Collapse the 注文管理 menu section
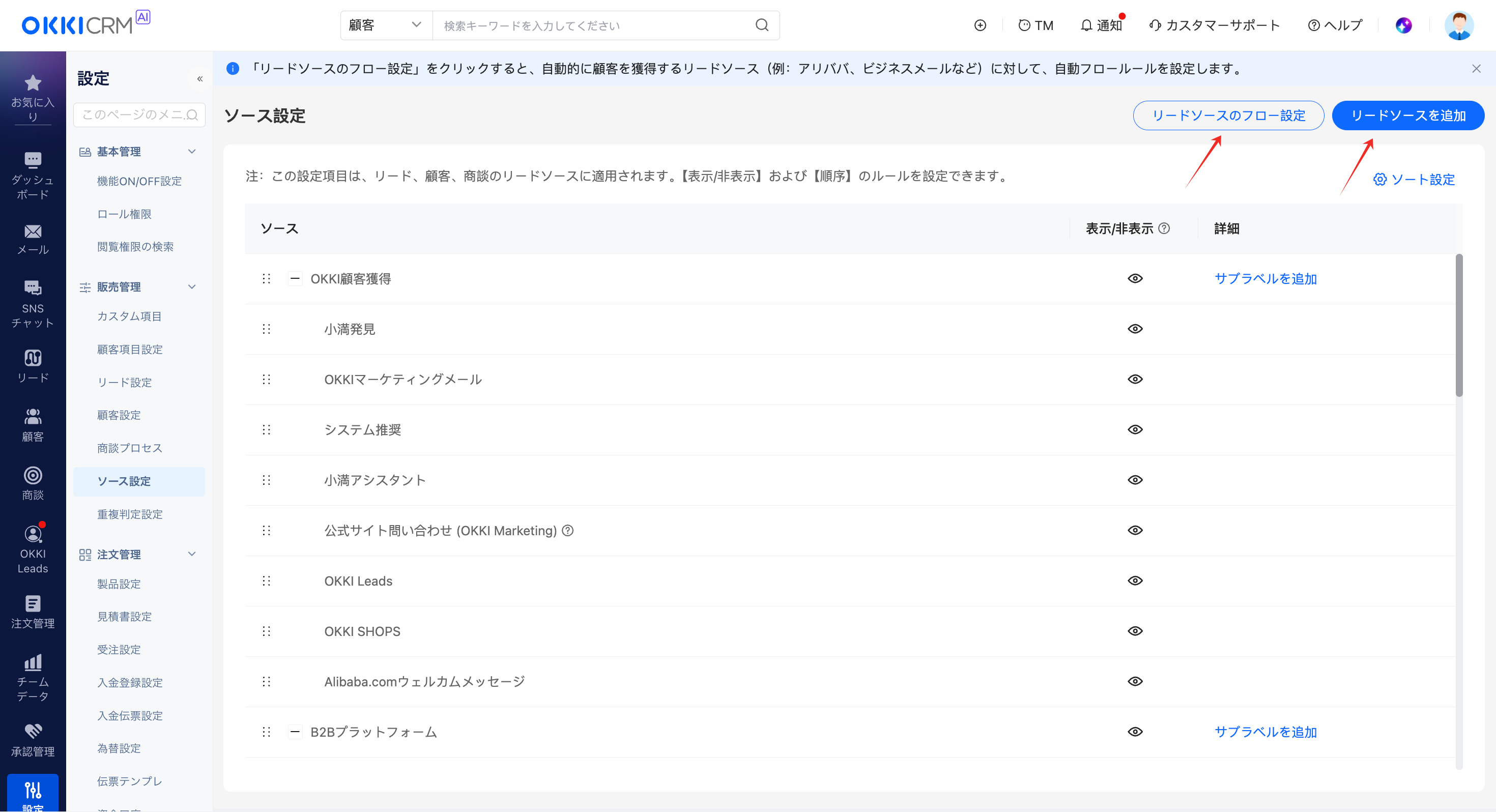 [x=192, y=554]
